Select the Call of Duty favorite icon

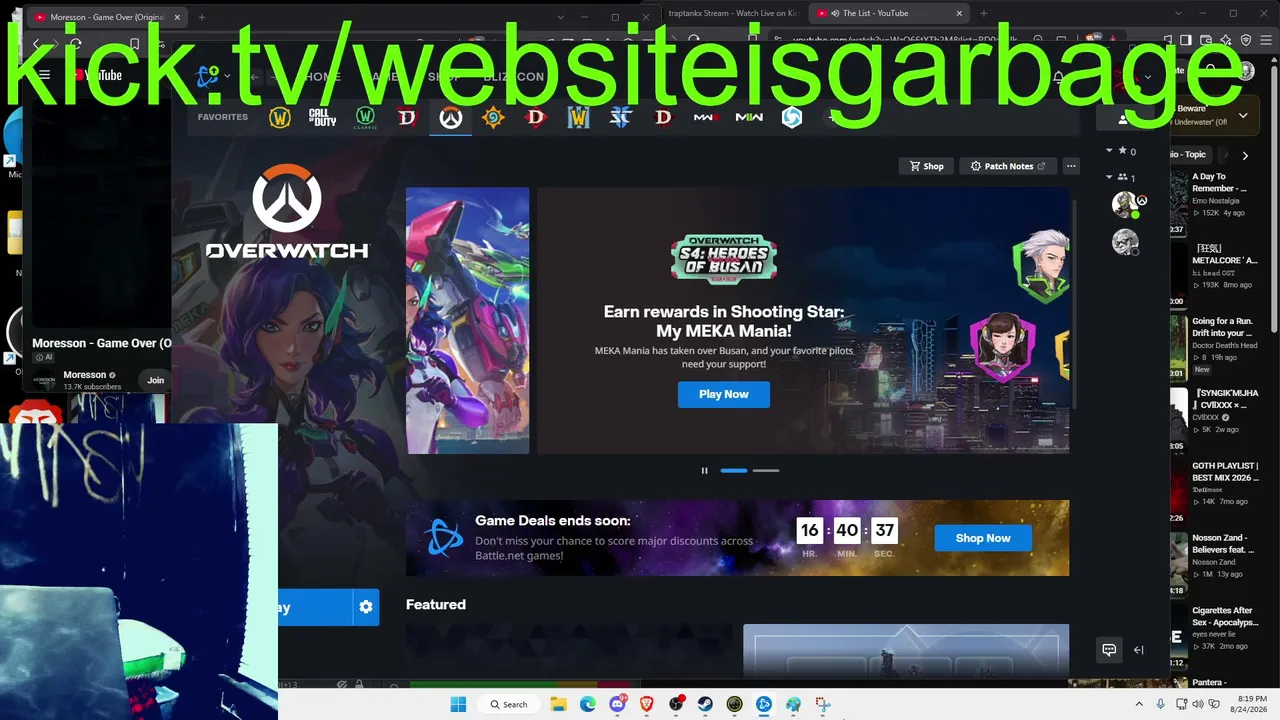tap(322, 118)
